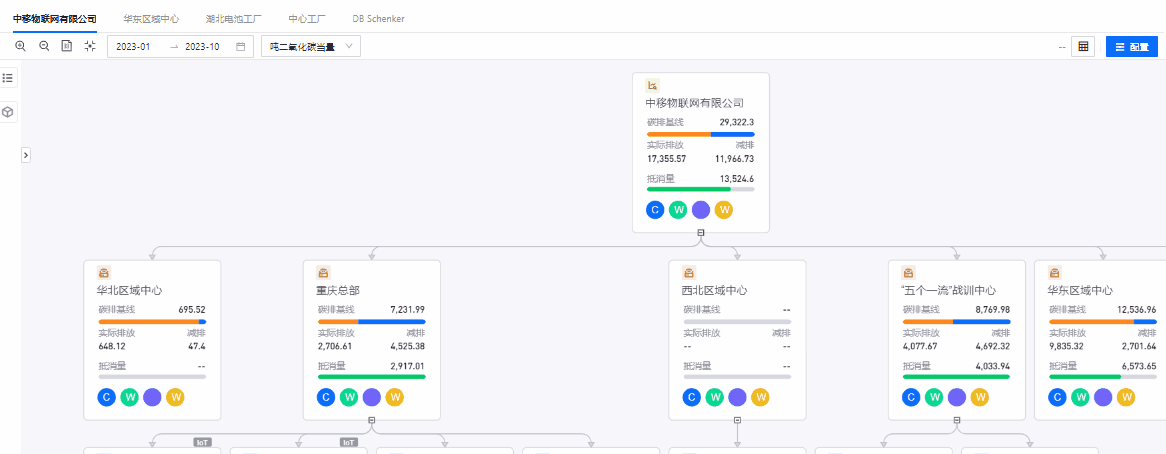Click blue C badge on 重庆总部
Viewport: 1166px width, 454px height.
click(326, 397)
